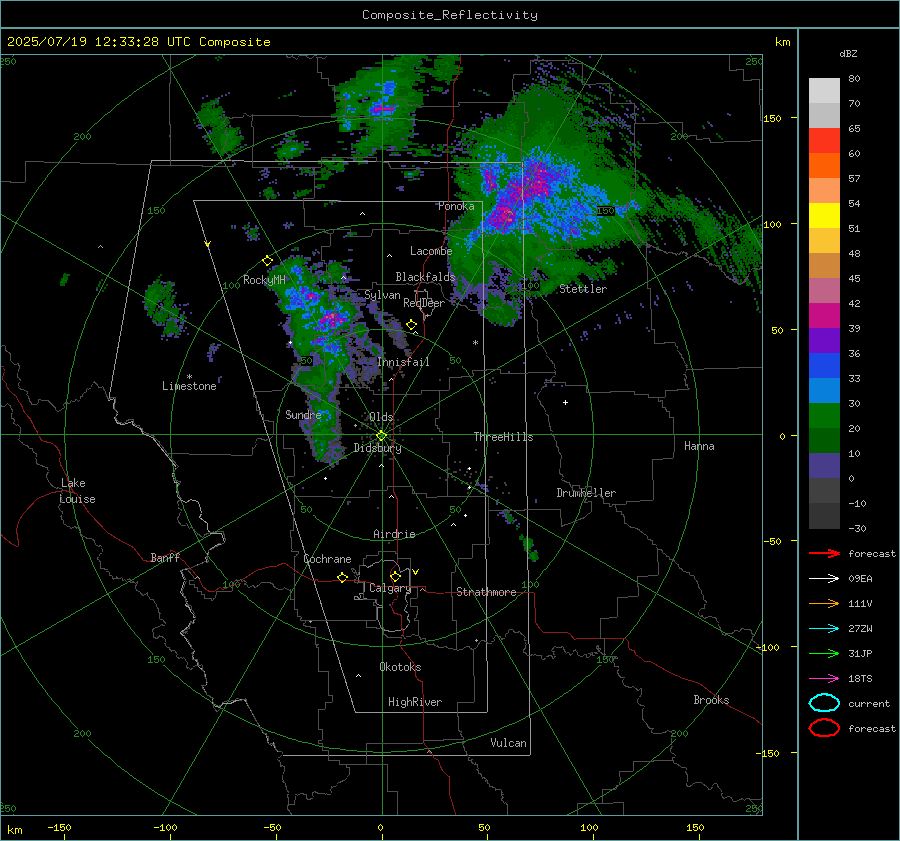Viewport: 900px width, 841px height.
Task: Select the Airdrie city label
Action: click(394, 534)
